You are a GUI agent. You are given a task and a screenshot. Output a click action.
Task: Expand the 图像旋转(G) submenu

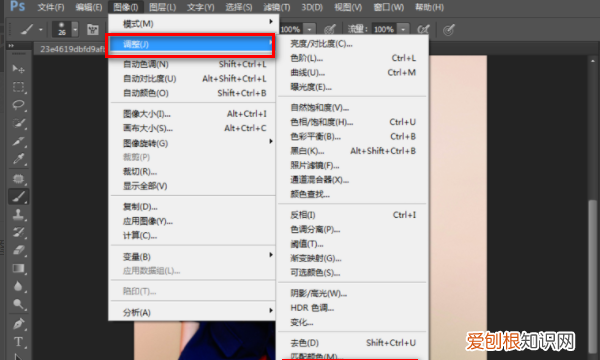click(x=194, y=143)
